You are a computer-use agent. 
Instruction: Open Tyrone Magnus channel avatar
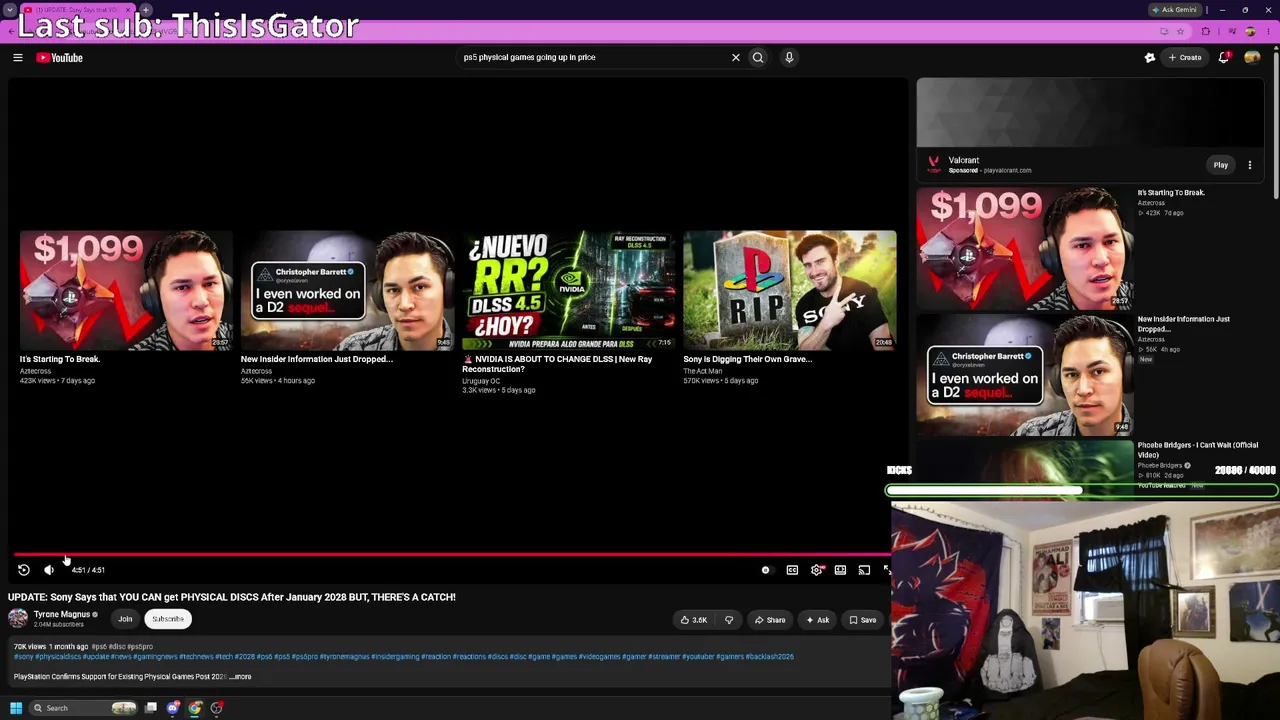[x=18, y=619]
